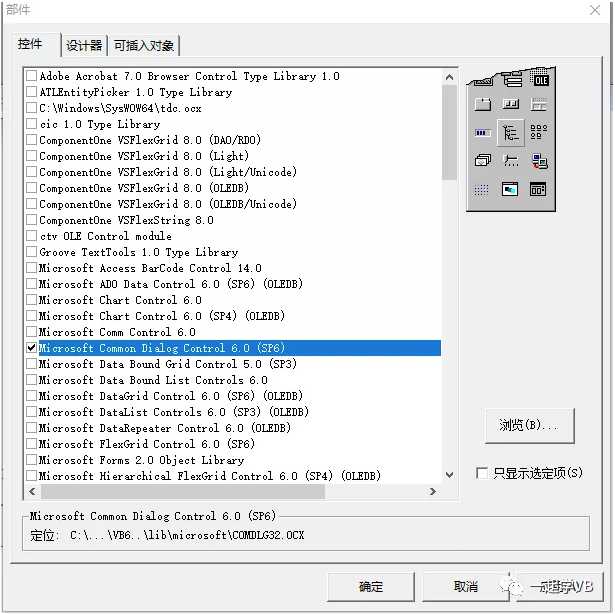Switch to the 控件 tab
Screen dimensions: 615x614
pos(31,44)
